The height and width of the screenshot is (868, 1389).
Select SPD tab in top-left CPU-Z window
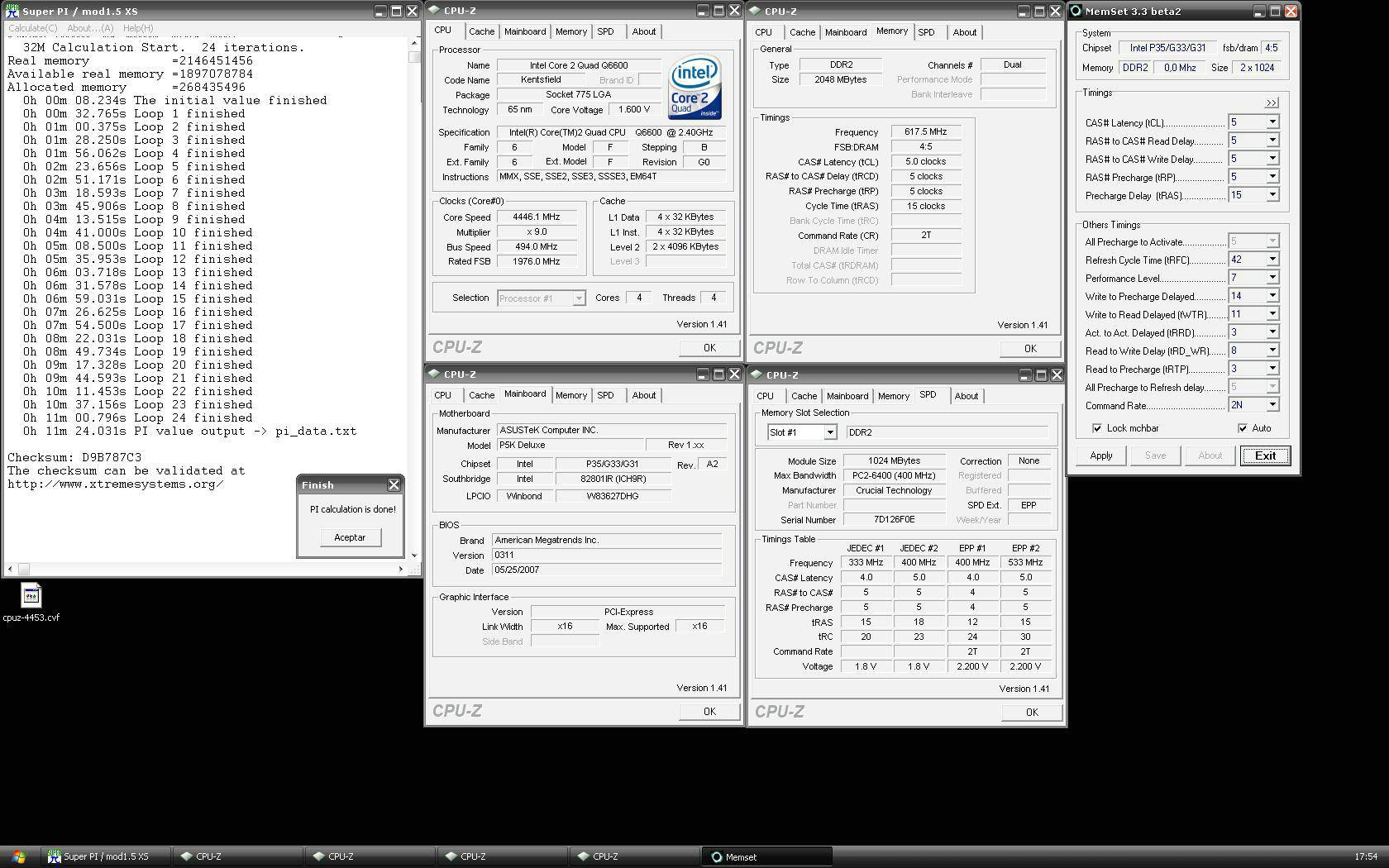coord(605,31)
